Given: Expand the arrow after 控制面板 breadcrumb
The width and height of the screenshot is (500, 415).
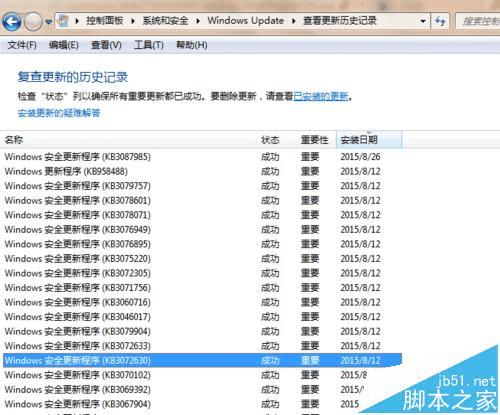Looking at the screenshot, I should pyautogui.click(x=133, y=21).
